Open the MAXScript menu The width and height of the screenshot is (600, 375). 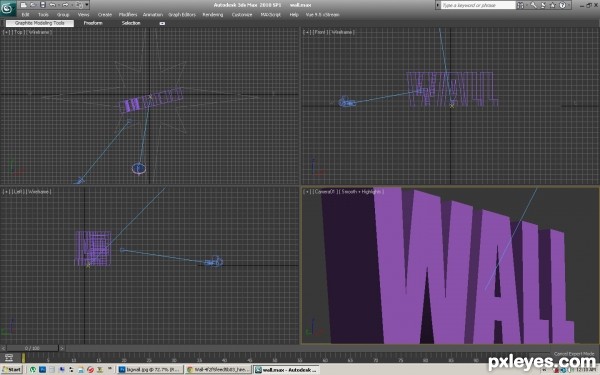pyautogui.click(x=271, y=15)
